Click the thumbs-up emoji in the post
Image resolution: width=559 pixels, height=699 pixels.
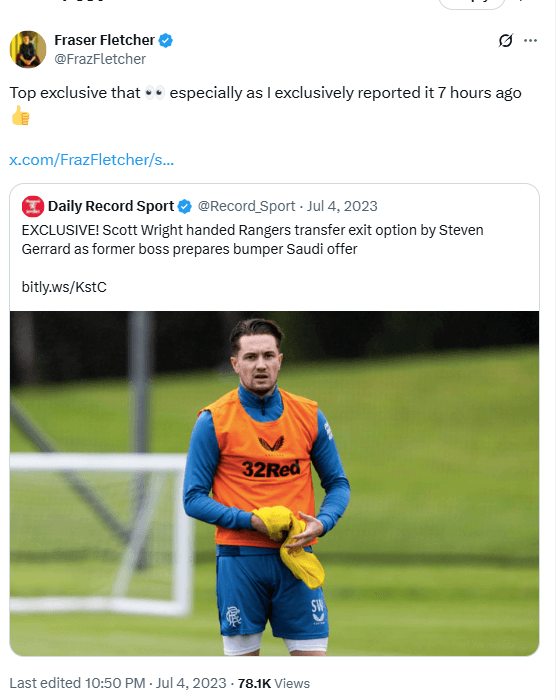click(x=21, y=115)
